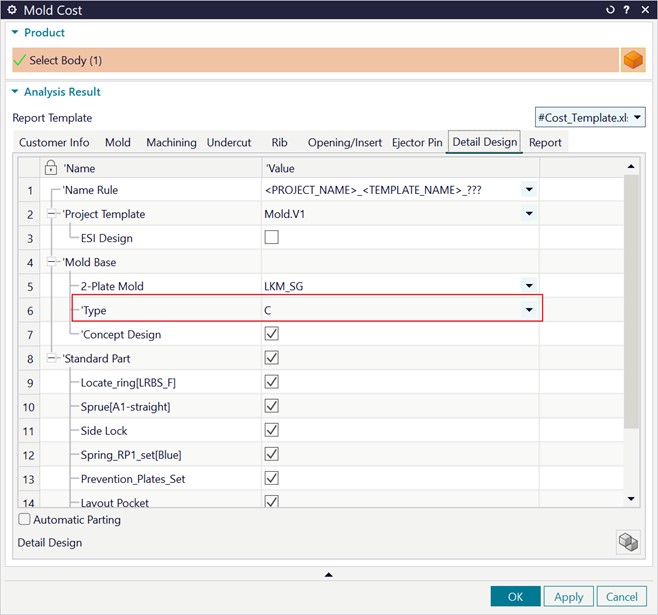Click the scrollbar up arrow
This screenshot has height=615, width=658.
tap(631, 167)
